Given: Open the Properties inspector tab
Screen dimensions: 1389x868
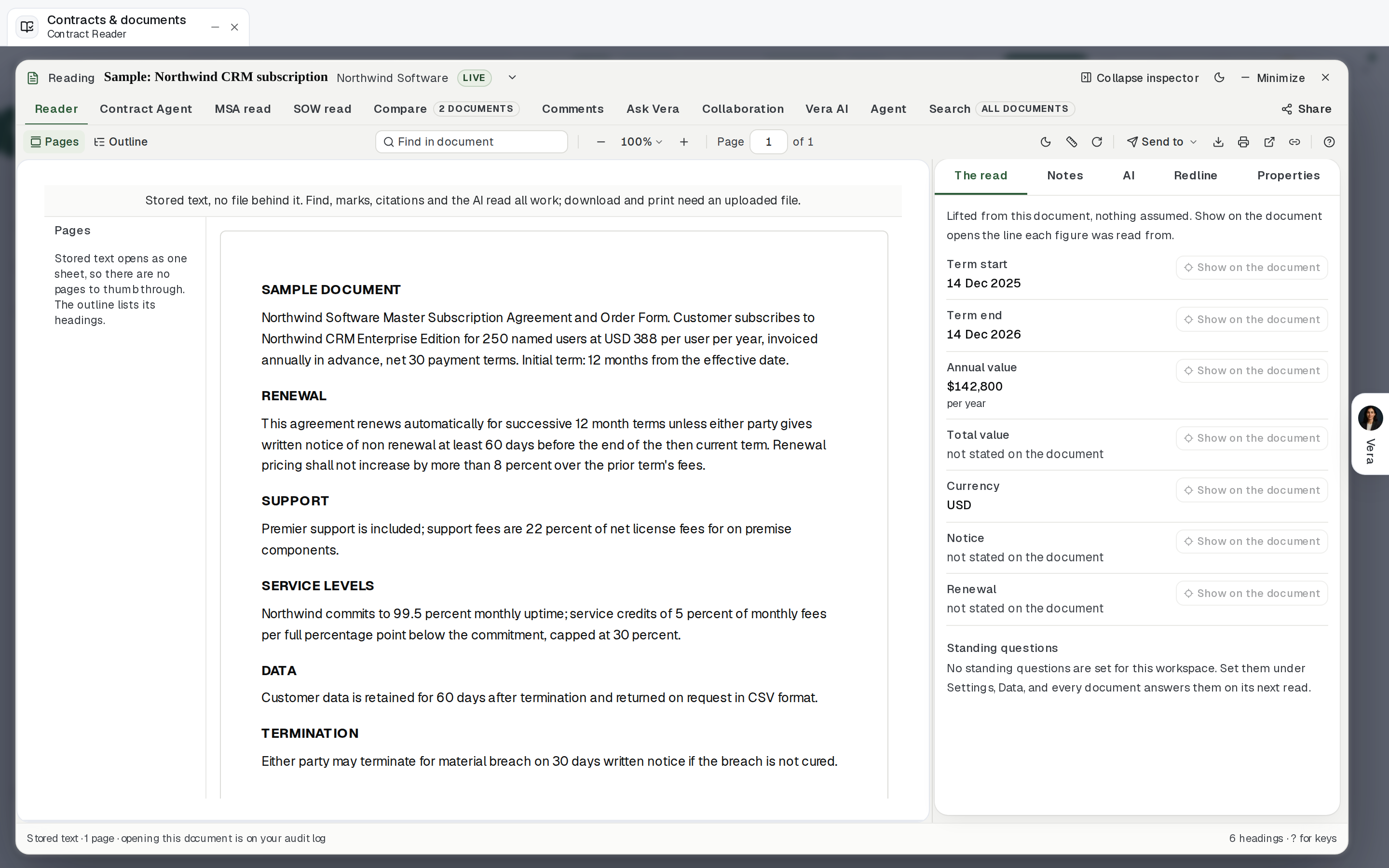Looking at the screenshot, I should point(1288,176).
